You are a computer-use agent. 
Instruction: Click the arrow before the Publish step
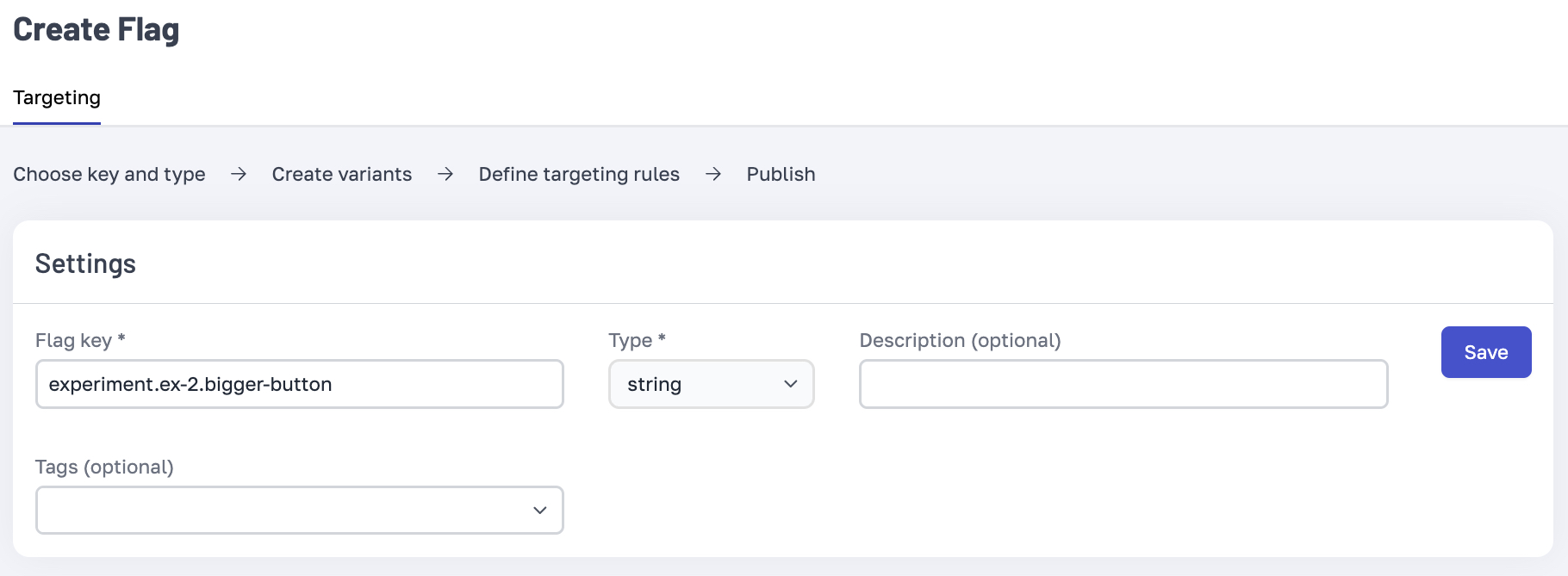(x=713, y=175)
